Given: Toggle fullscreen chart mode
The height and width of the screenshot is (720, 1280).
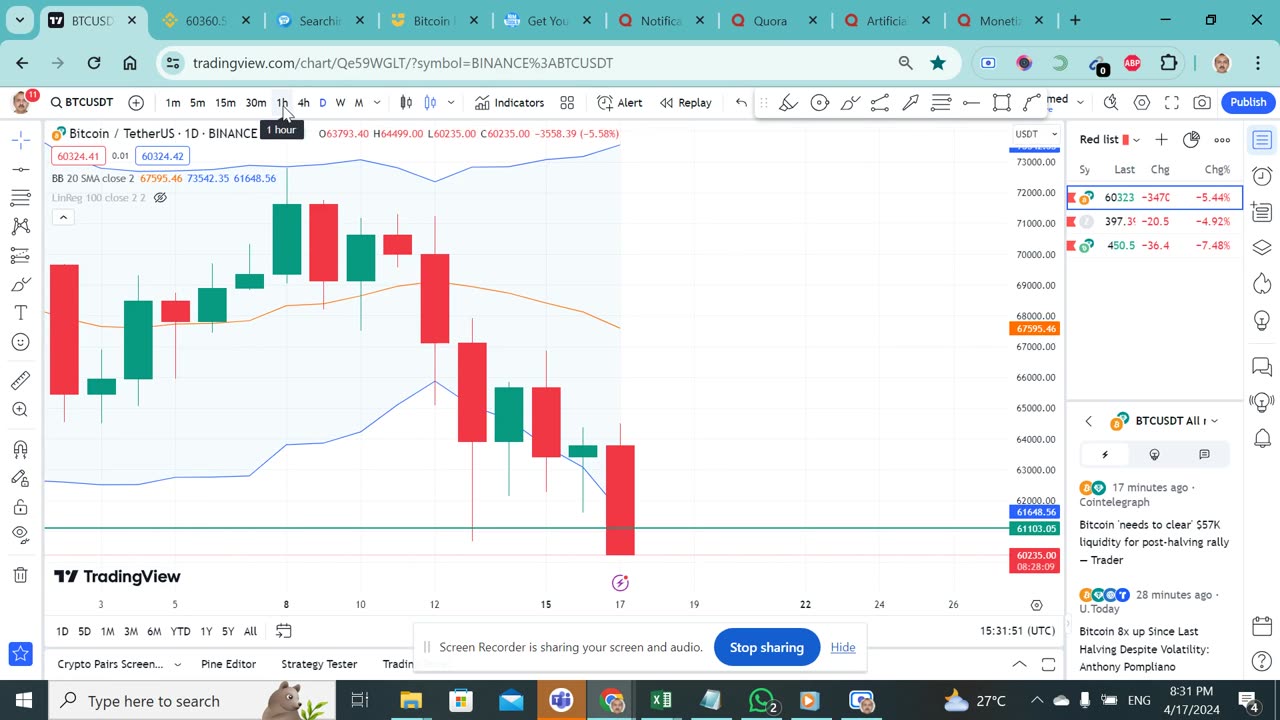Looking at the screenshot, I should click(1172, 102).
